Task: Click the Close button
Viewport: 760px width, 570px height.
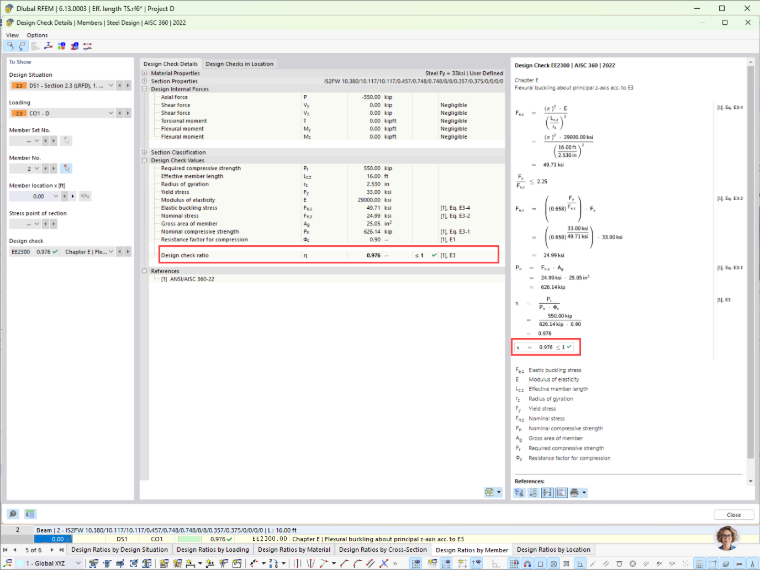Action: click(733, 515)
